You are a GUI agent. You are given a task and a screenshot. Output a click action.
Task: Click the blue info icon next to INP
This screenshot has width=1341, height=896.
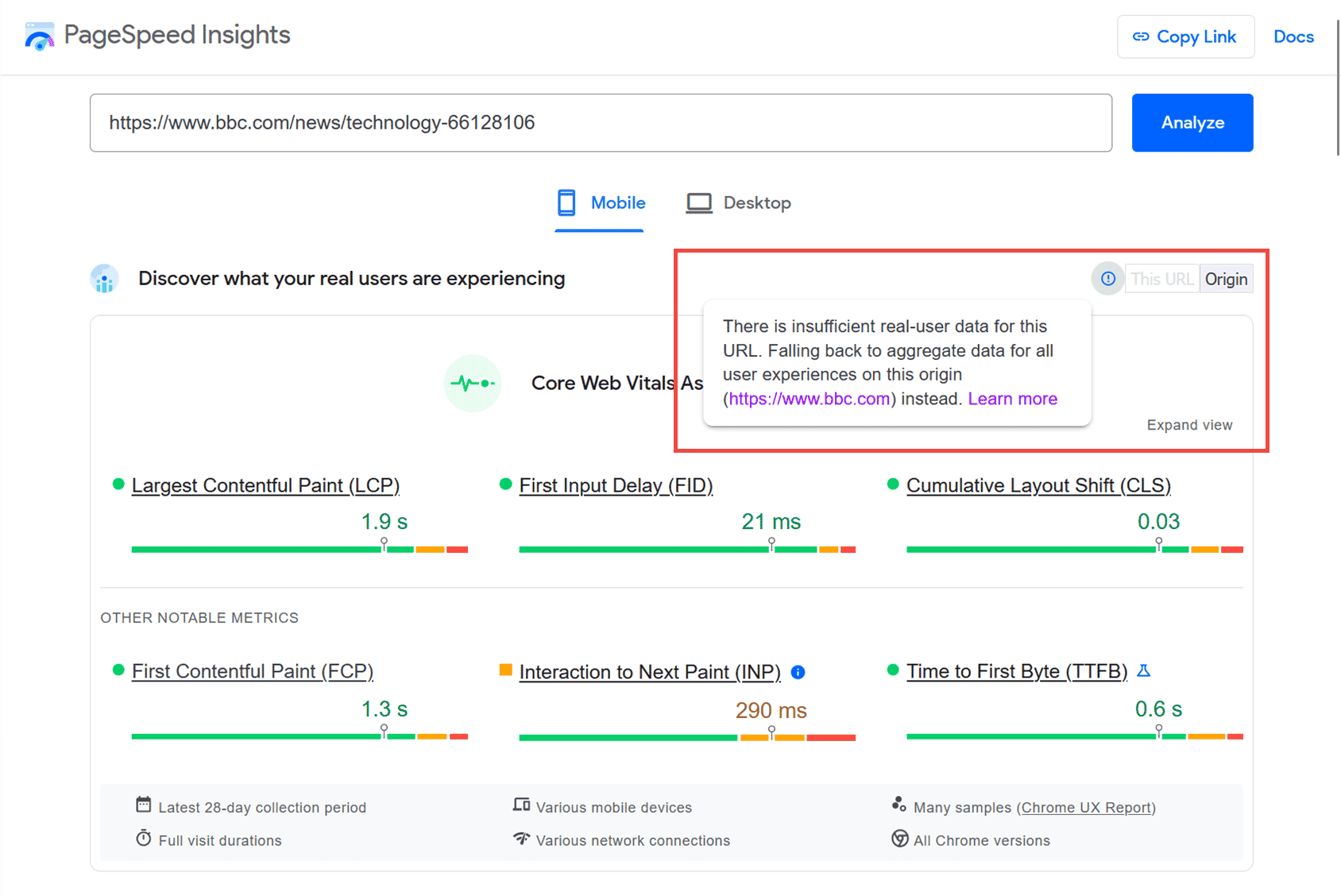point(798,673)
